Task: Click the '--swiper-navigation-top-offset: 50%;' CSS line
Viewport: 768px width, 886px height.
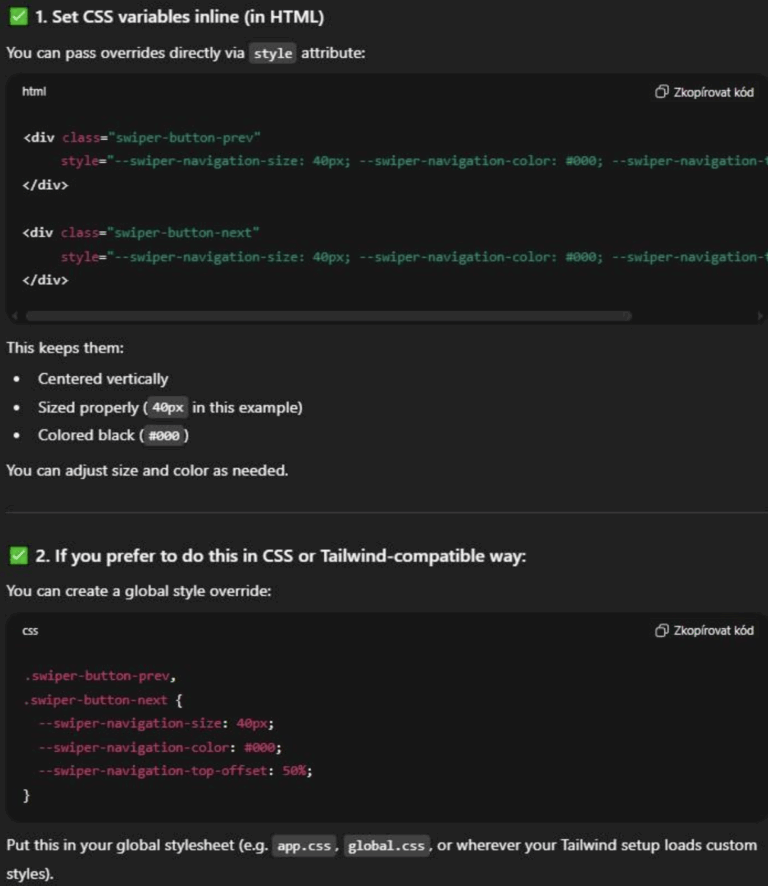Action: pos(168,772)
